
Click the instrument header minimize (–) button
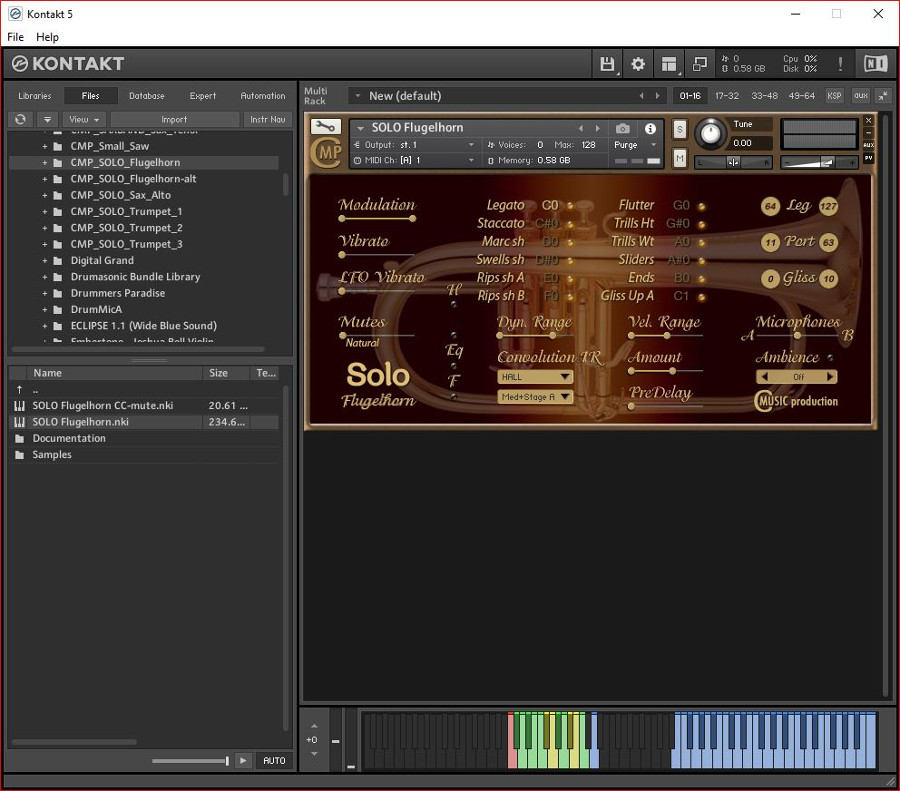[868, 133]
